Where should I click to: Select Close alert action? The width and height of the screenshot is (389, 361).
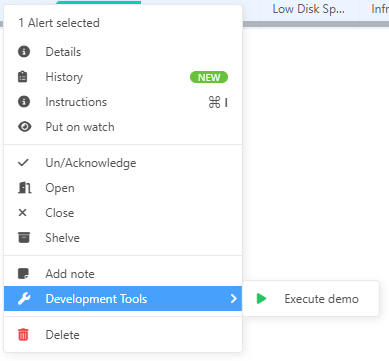[123, 213]
